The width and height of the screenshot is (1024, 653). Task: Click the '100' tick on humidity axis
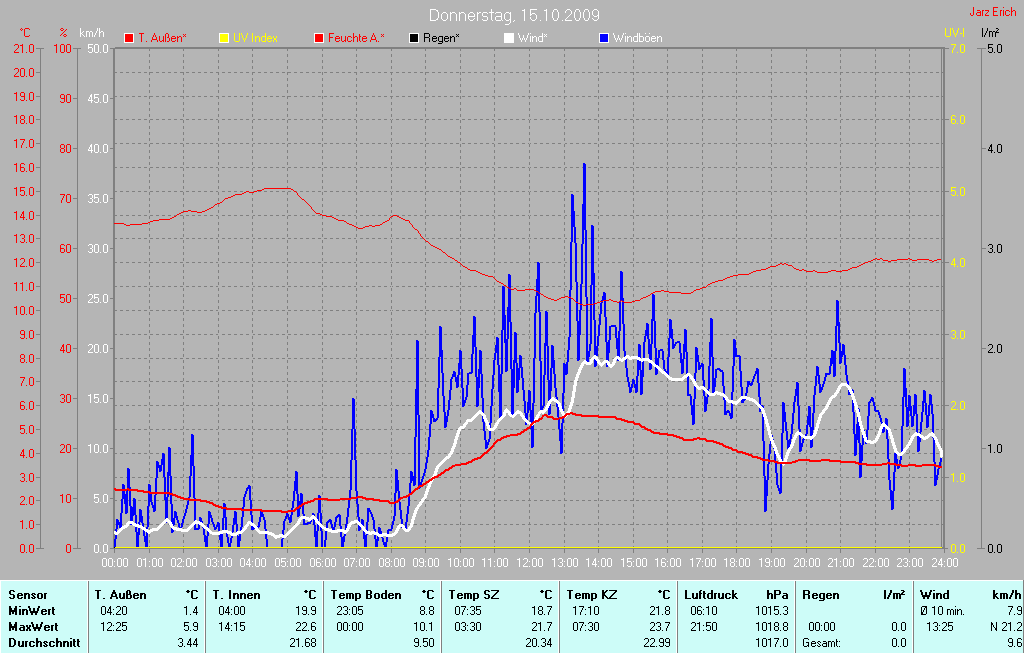[63, 48]
